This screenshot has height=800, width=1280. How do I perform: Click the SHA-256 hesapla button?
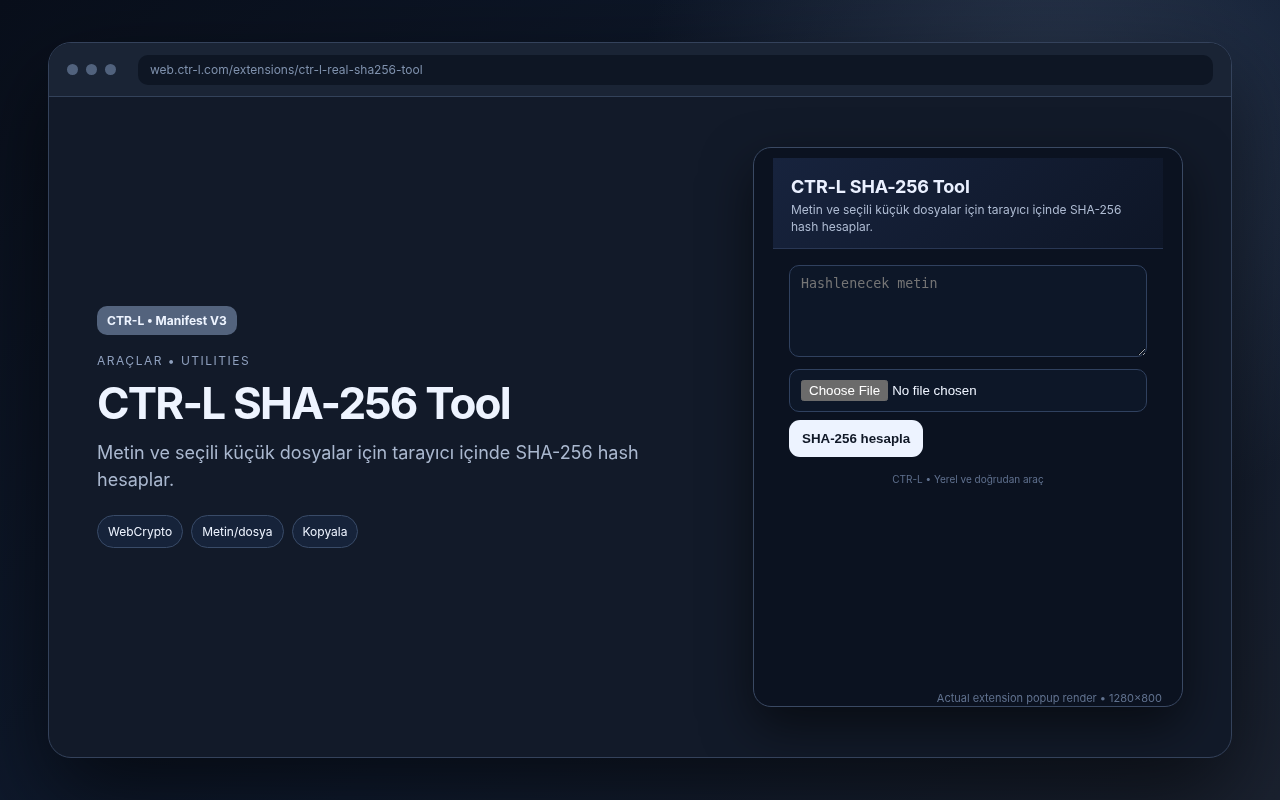pyautogui.click(x=856, y=439)
